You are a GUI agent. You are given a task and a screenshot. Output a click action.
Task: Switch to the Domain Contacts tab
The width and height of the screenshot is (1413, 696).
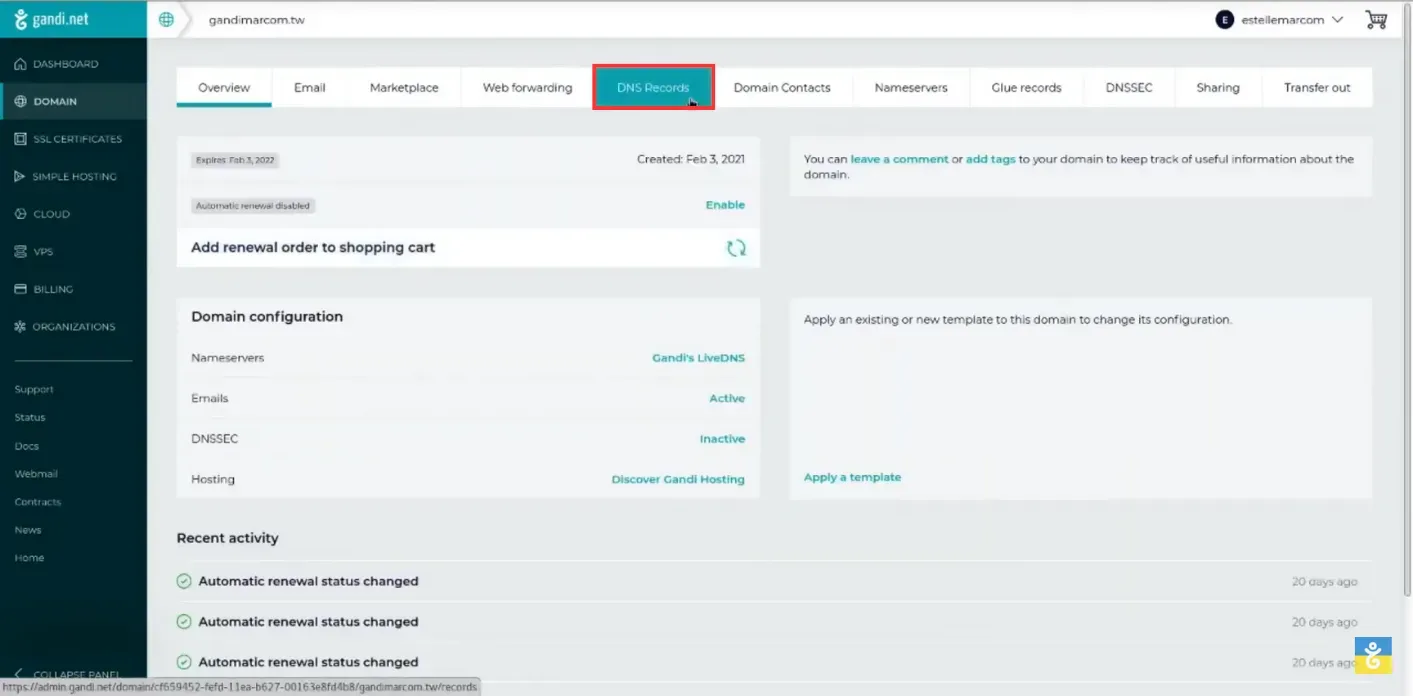[782, 87]
